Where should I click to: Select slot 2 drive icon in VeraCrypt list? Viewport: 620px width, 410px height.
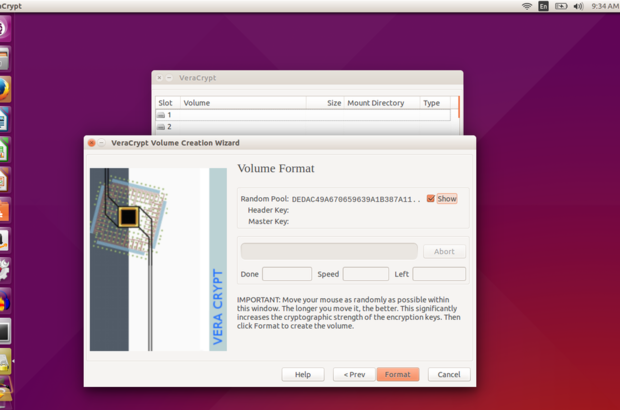point(161,127)
